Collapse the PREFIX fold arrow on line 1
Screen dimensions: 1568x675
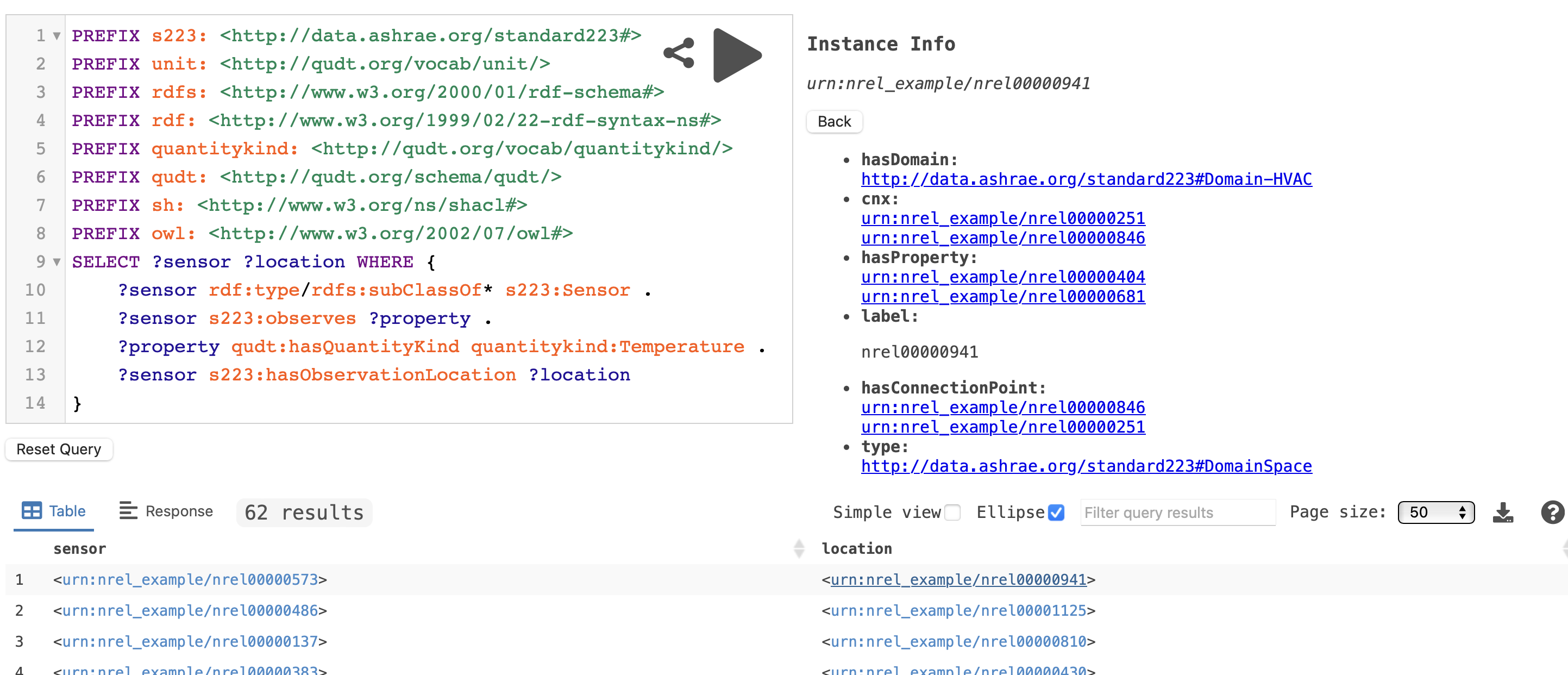57,36
